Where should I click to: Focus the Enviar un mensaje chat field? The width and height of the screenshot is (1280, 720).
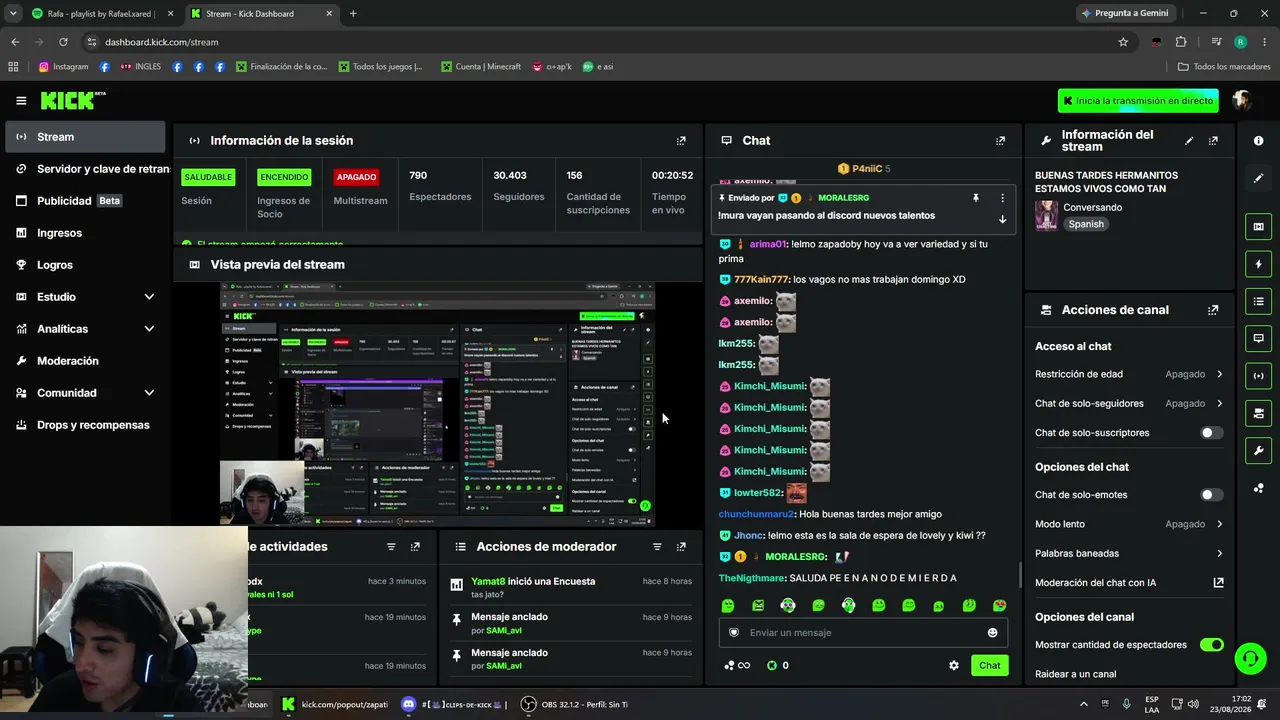[863, 633]
